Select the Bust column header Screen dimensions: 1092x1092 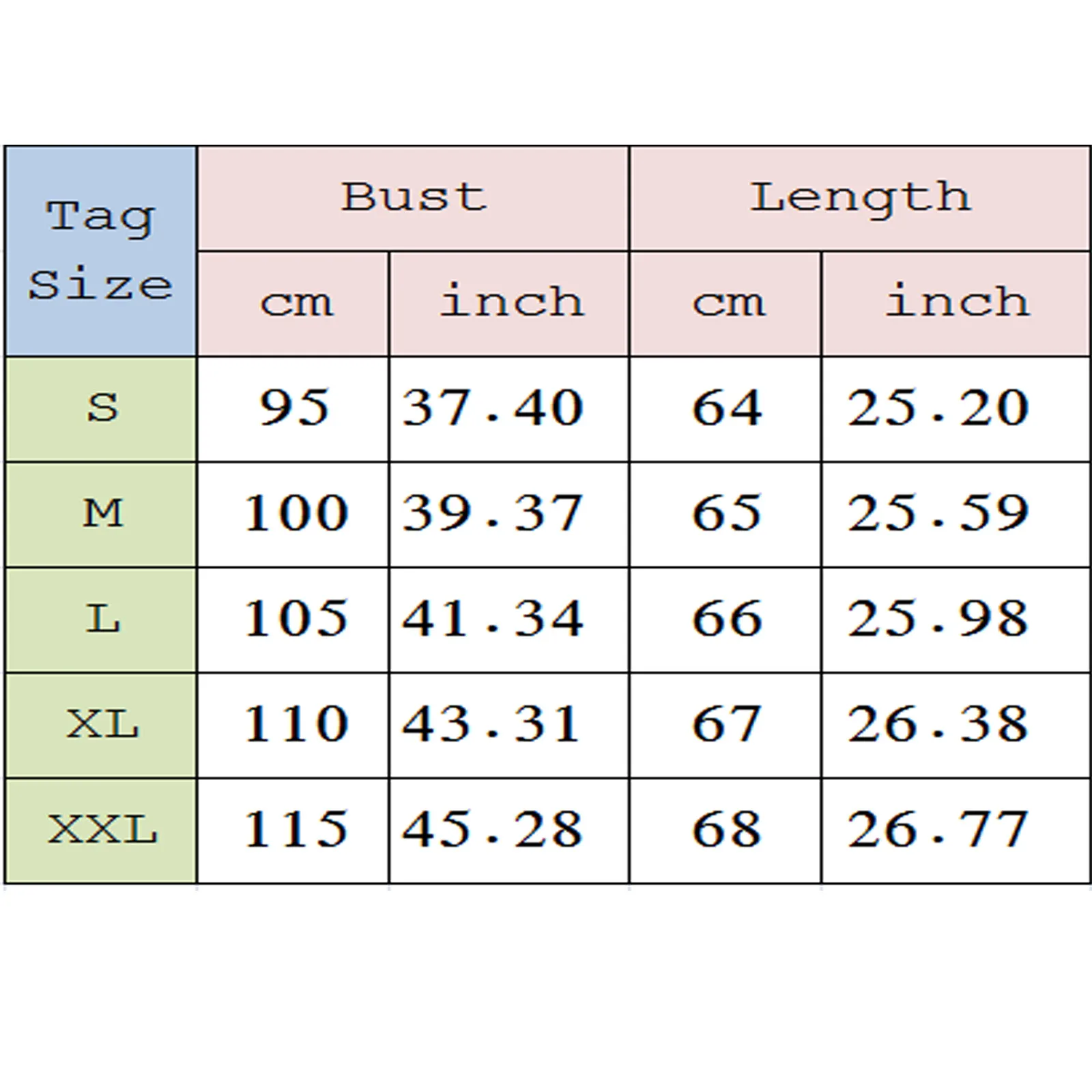click(413, 198)
